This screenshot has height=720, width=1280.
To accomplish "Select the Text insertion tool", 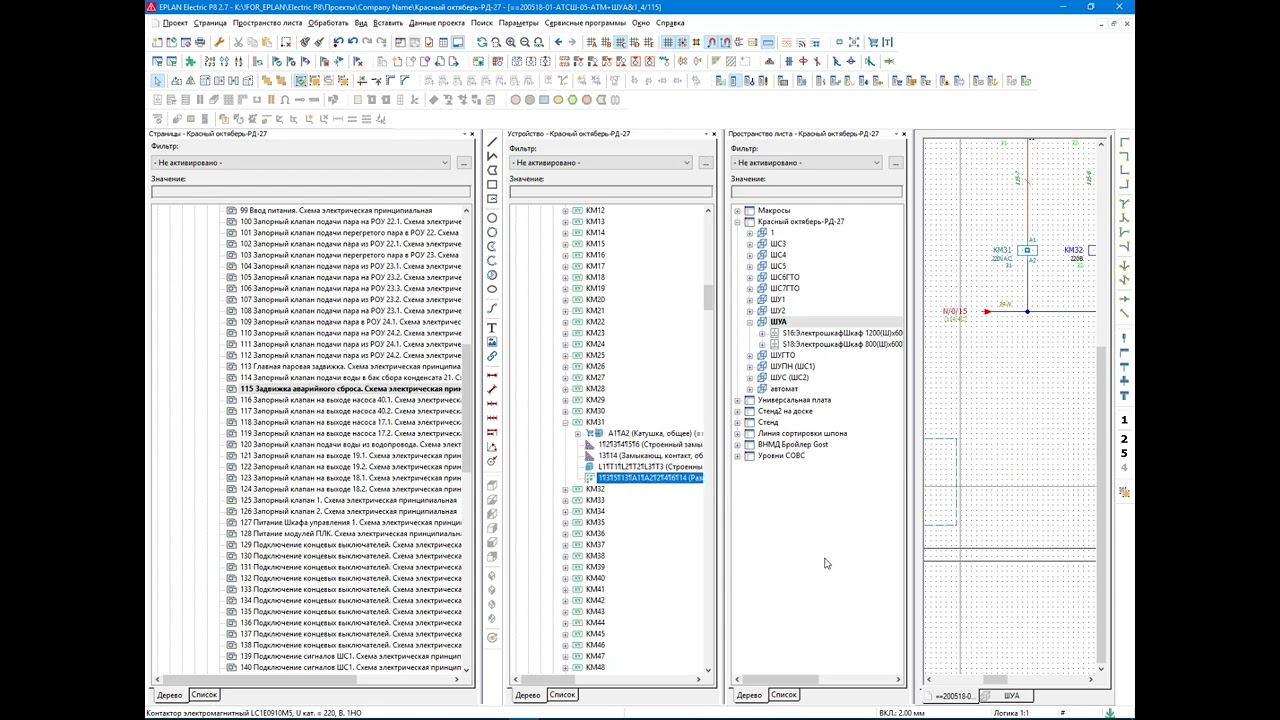I will pos(492,328).
